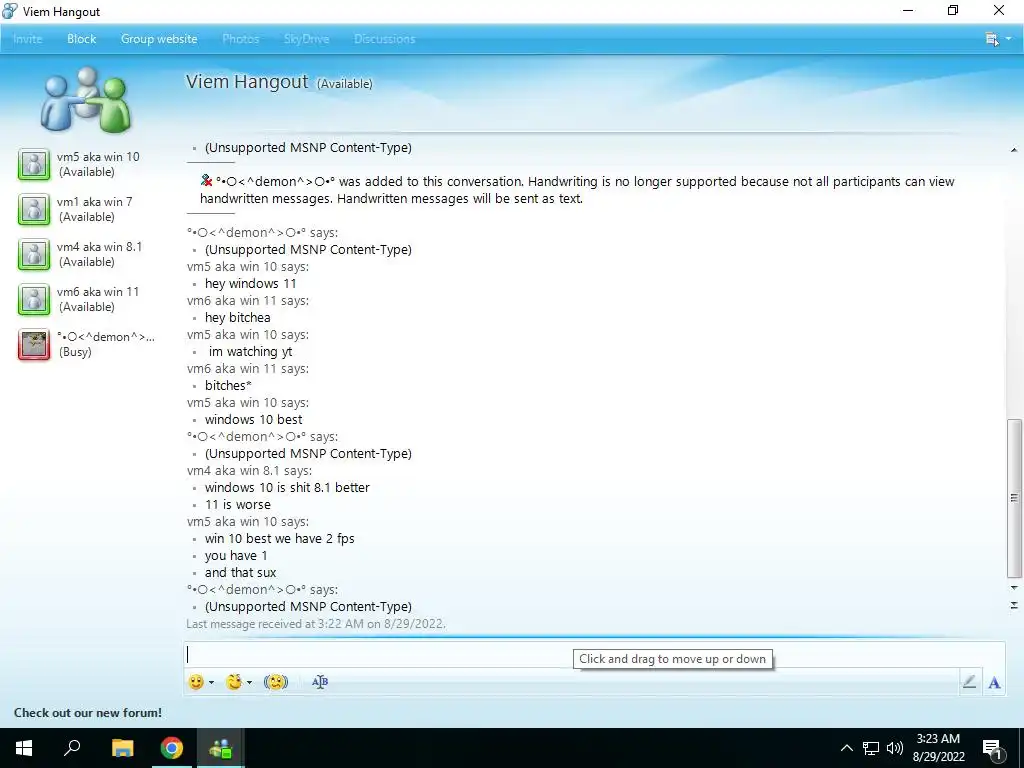Open the Windows Start menu
This screenshot has height=768, width=1024.
pos(24,748)
